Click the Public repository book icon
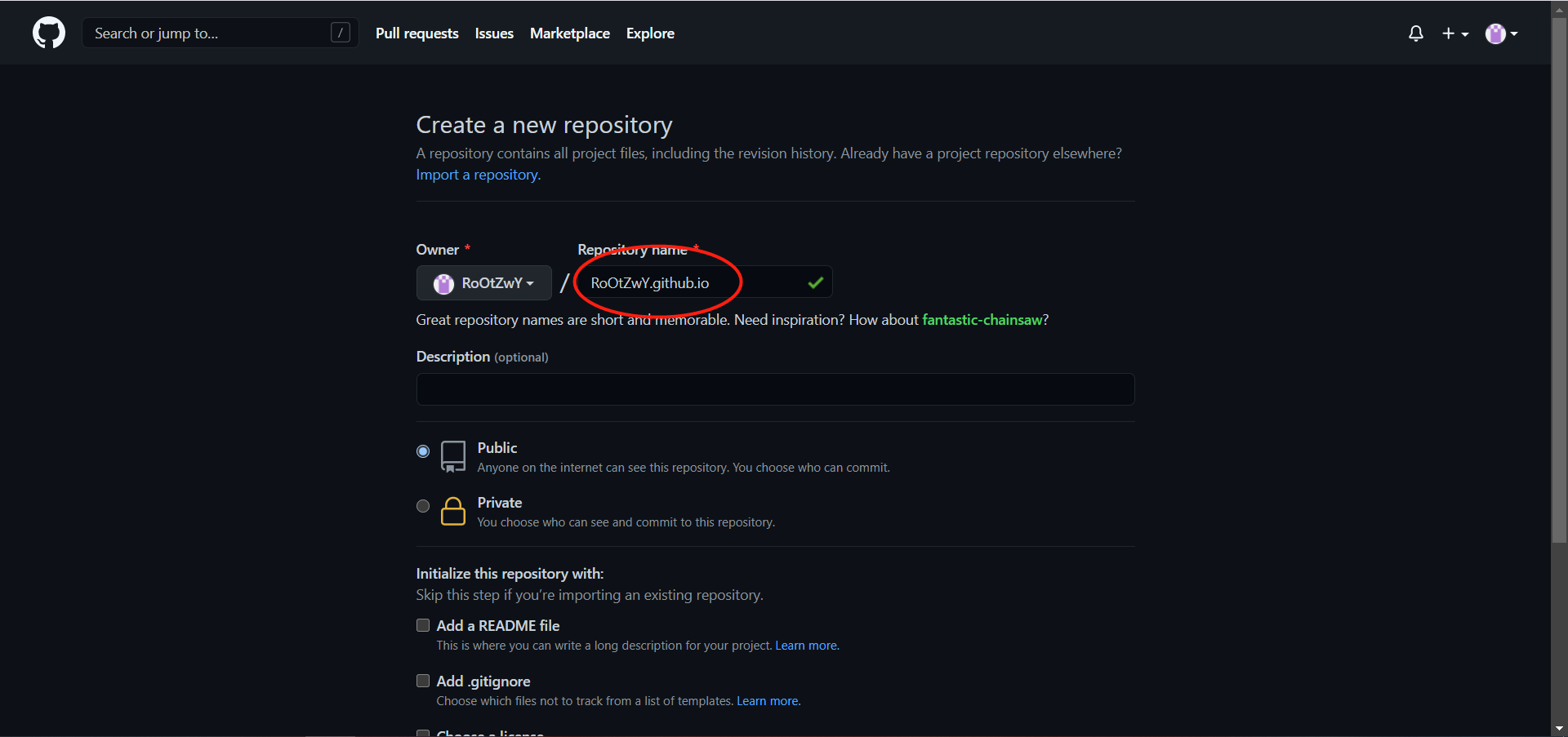 click(453, 456)
